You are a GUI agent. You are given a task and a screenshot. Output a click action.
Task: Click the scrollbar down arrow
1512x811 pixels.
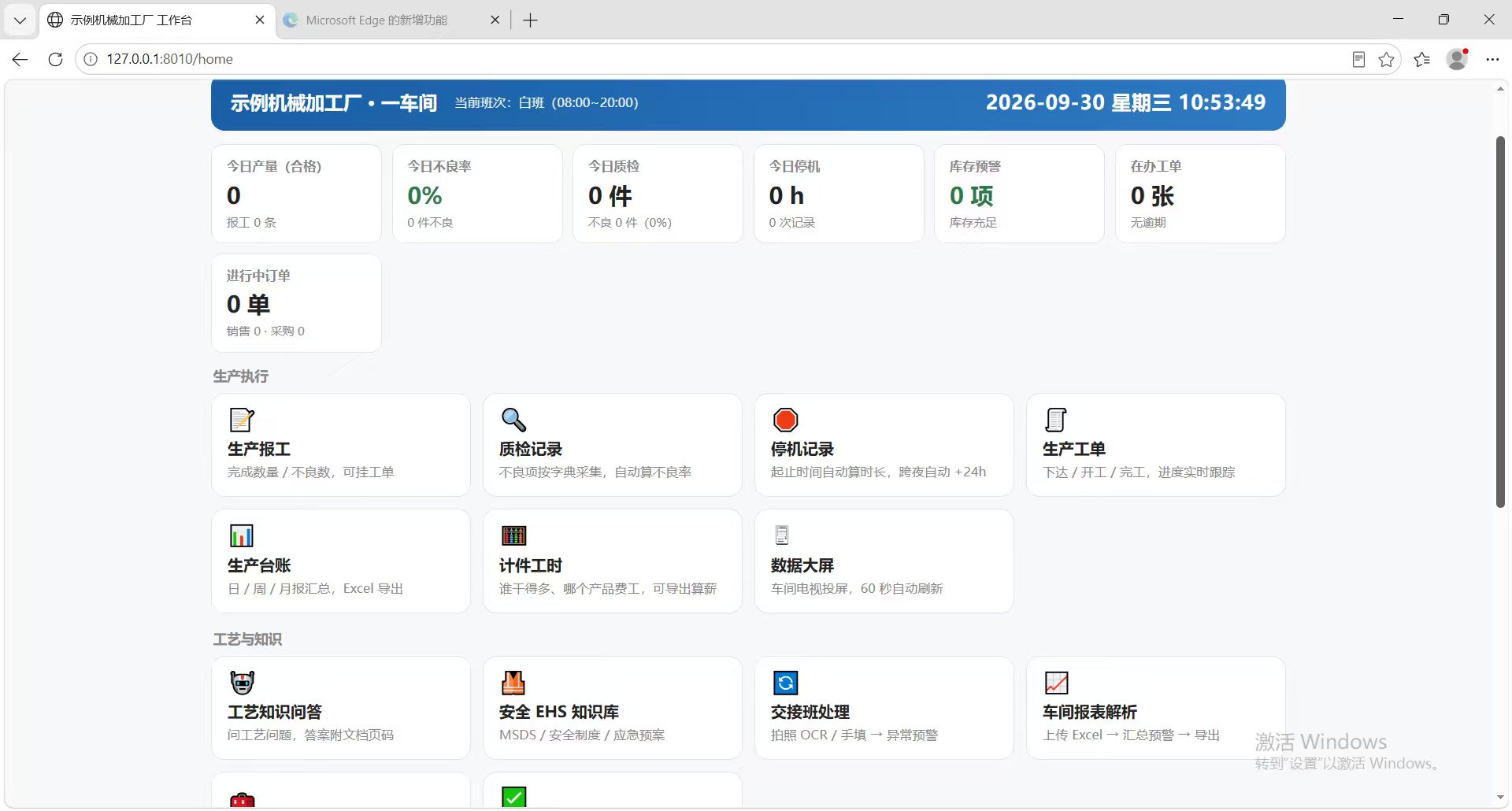[x=1500, y=798]
